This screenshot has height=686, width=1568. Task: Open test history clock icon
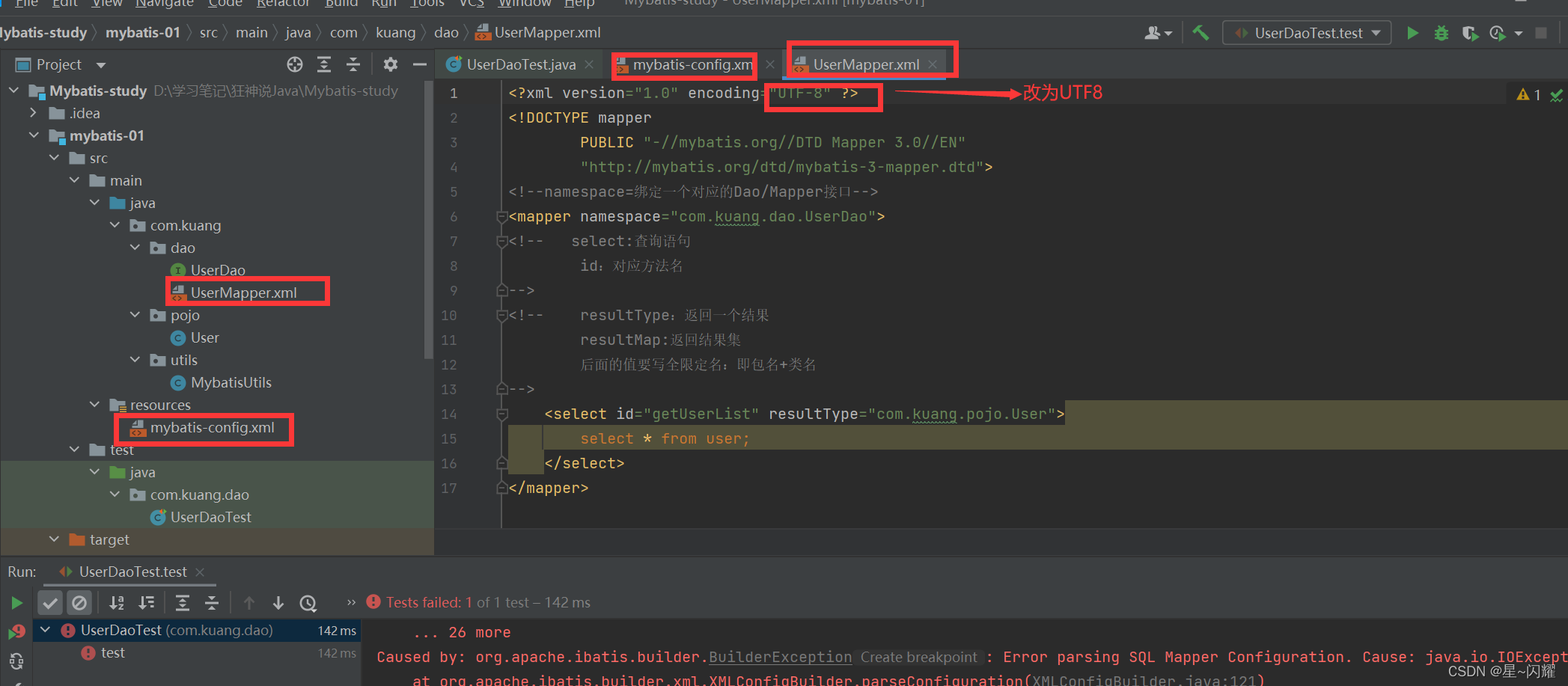(308, 603)
